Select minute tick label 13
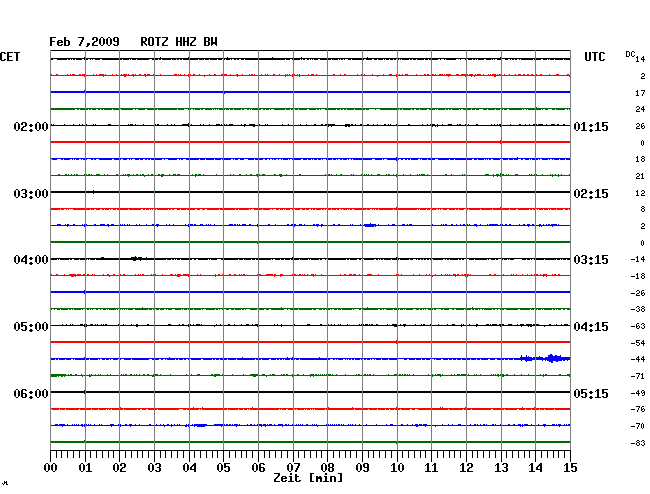This screenshot has width=650, height=494. pyautogui.click(x=501, y=468)
